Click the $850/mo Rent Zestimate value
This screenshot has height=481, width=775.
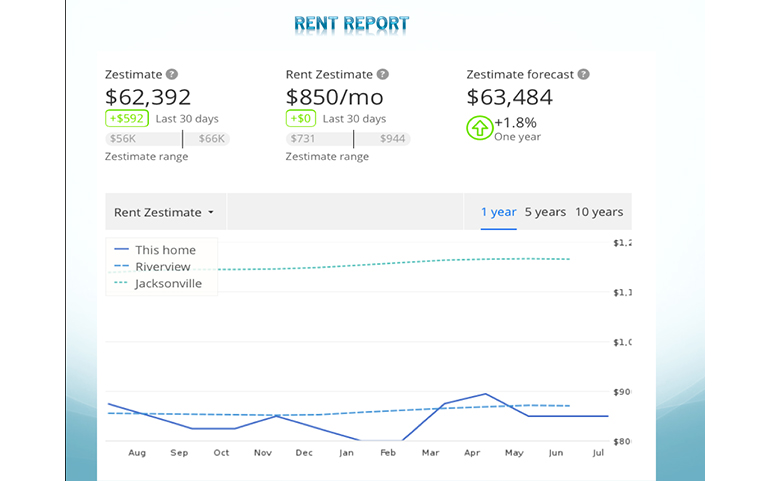(335, 97)
